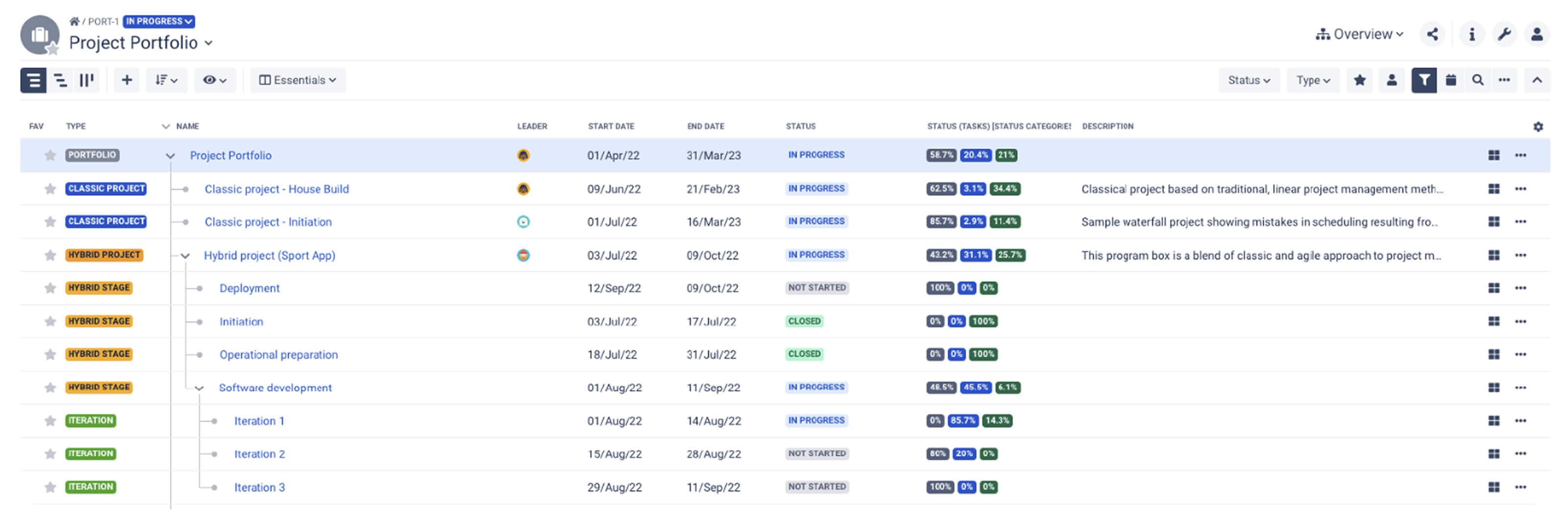
Task: Collapse the toolbar with the up chevron
Action: tap(1537, 80)
